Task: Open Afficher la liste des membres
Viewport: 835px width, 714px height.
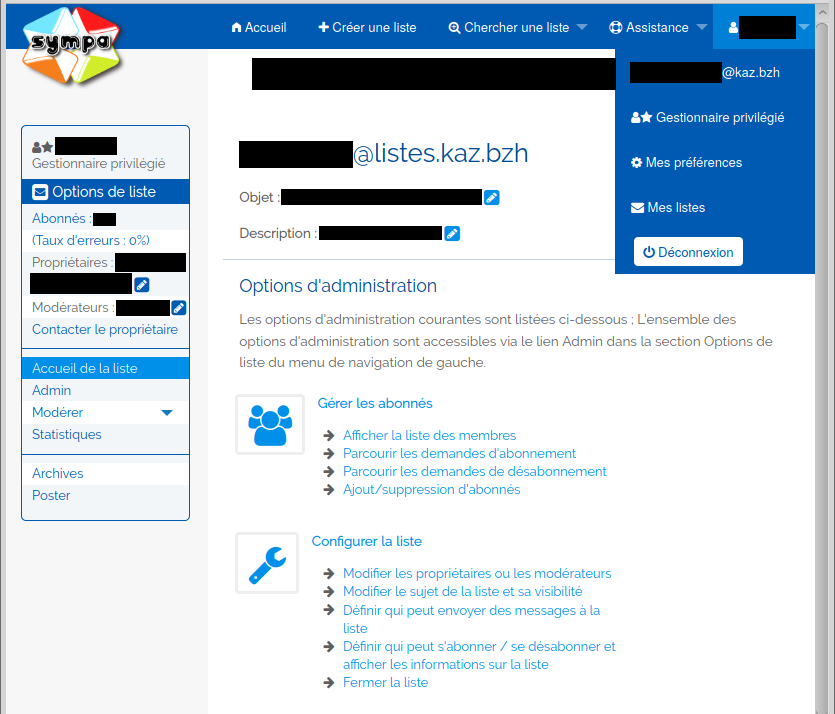Action: 429,436
